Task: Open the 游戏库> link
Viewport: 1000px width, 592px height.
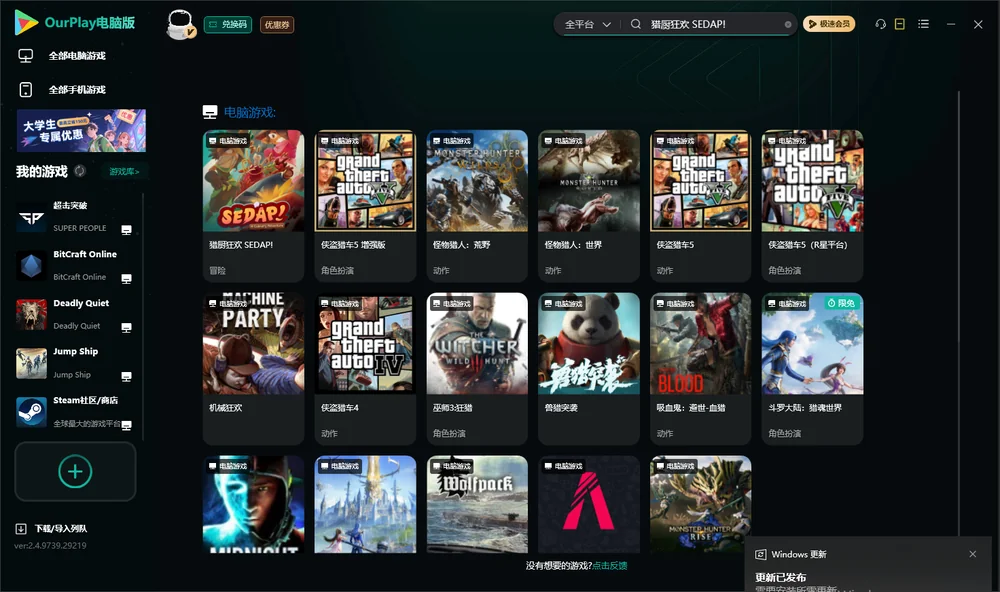Action: (124, 172)
